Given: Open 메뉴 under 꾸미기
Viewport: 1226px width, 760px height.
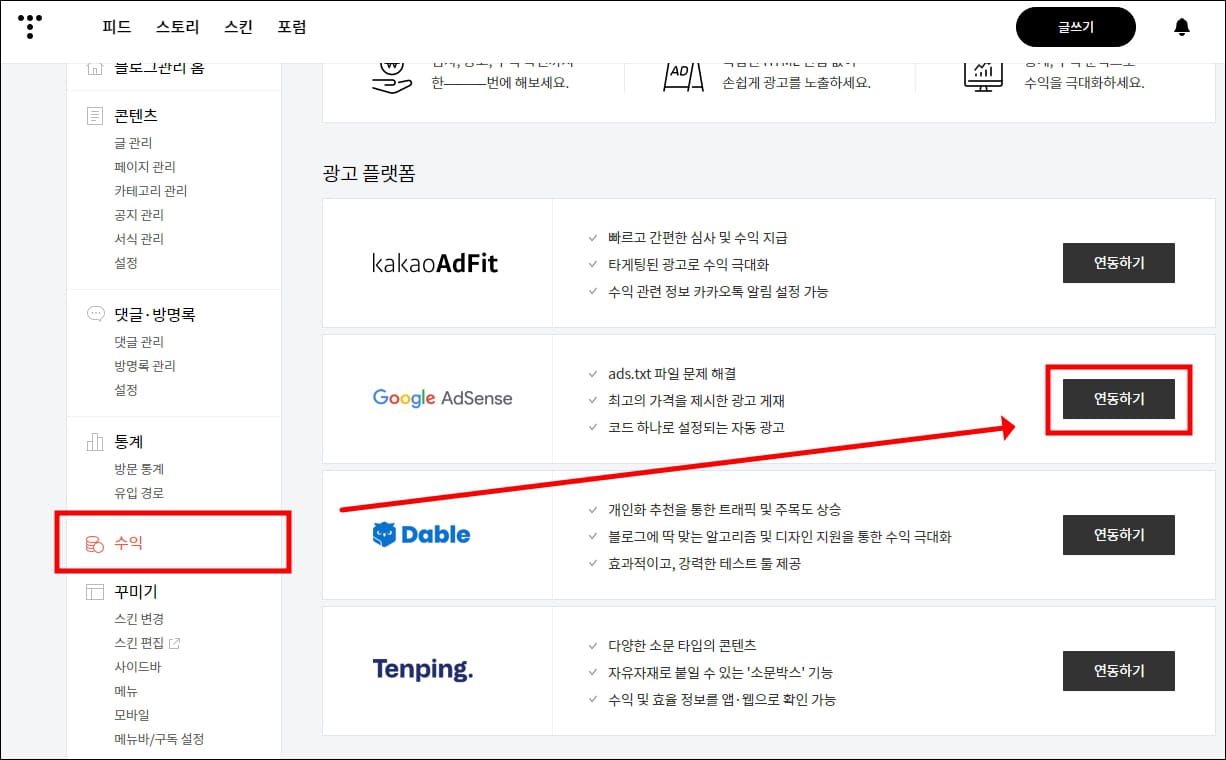Looking at the screenshot, I should point(126,691).
